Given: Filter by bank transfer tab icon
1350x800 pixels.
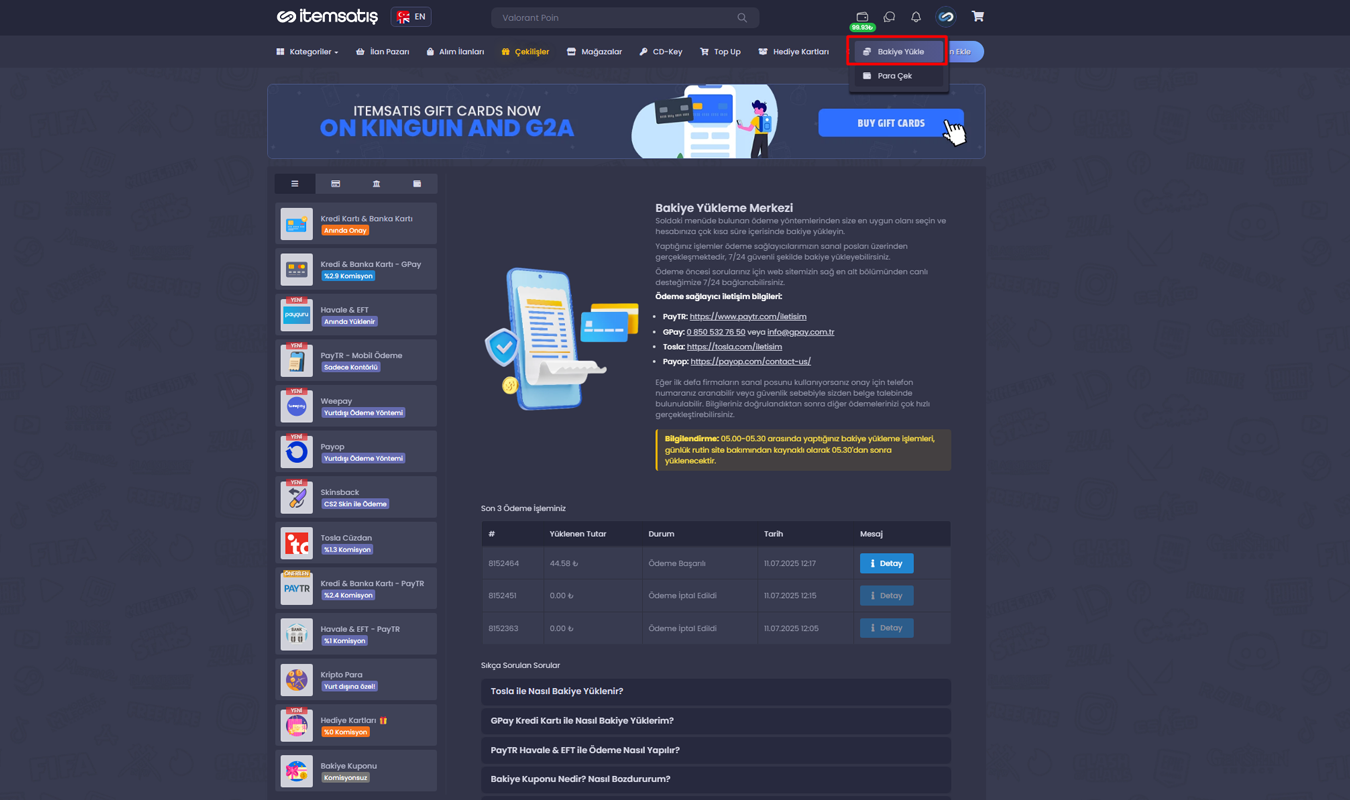Looking at the screenshot, I should pyautogui.click(x=377, y=184).
